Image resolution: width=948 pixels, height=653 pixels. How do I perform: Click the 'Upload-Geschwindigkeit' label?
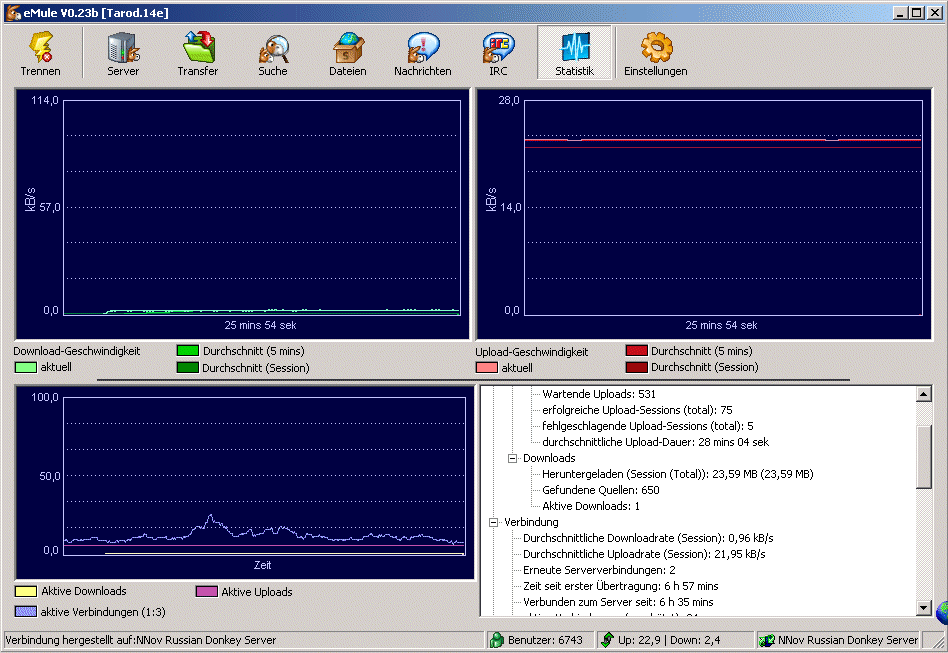[x=531, y=352]
